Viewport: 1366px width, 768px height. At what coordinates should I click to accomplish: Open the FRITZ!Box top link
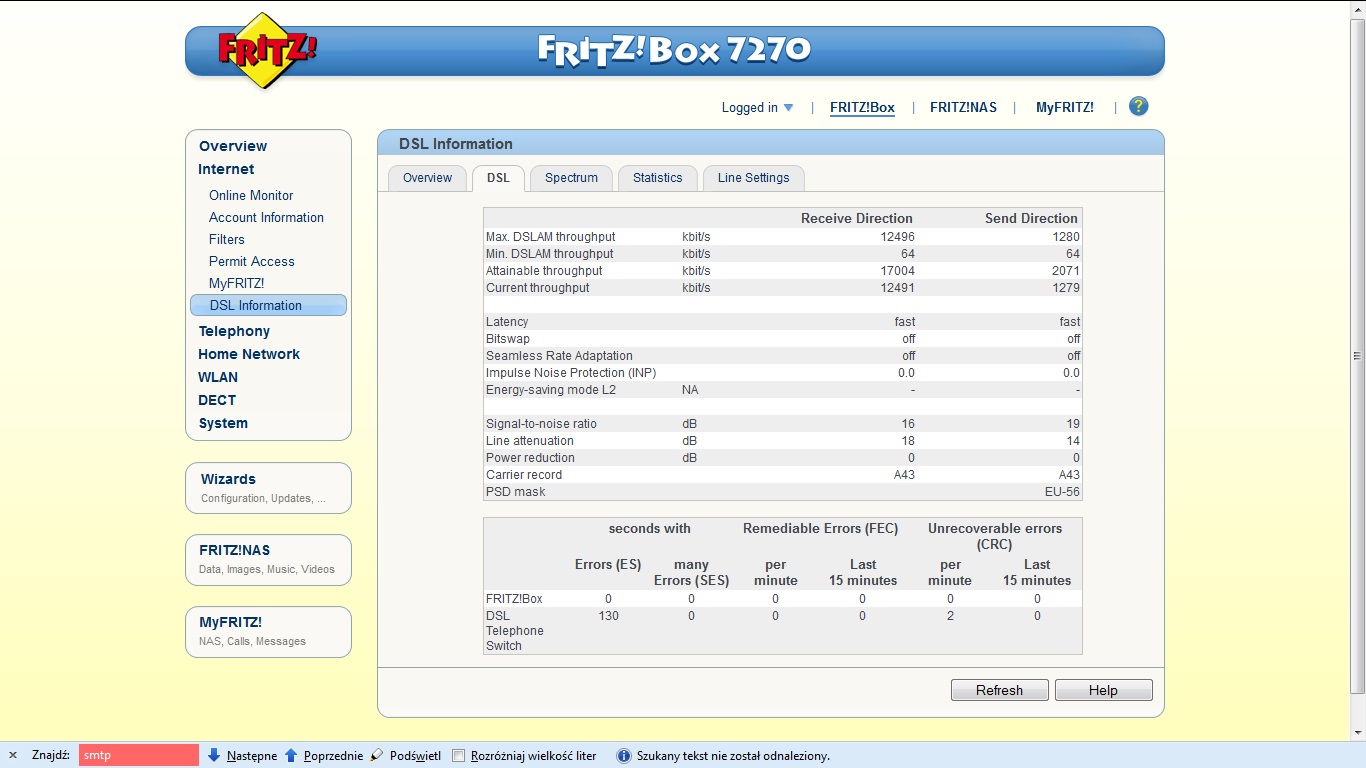pyautogui.click(x=862, y=107)
